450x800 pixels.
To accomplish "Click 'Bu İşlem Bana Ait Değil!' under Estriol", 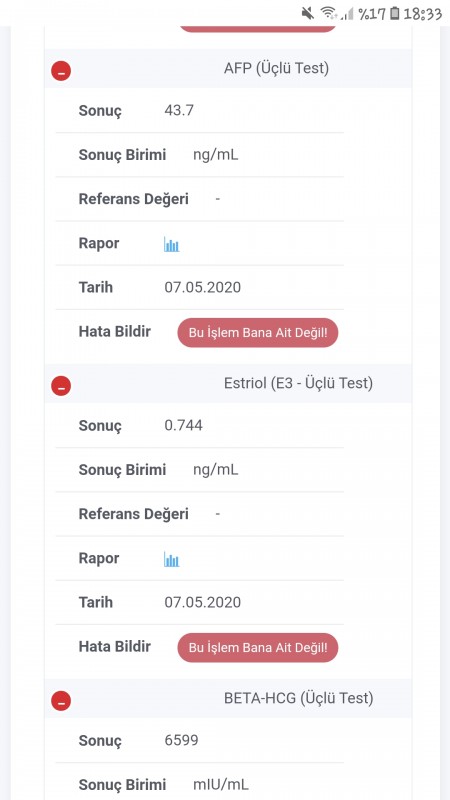I will coord(258,647).
